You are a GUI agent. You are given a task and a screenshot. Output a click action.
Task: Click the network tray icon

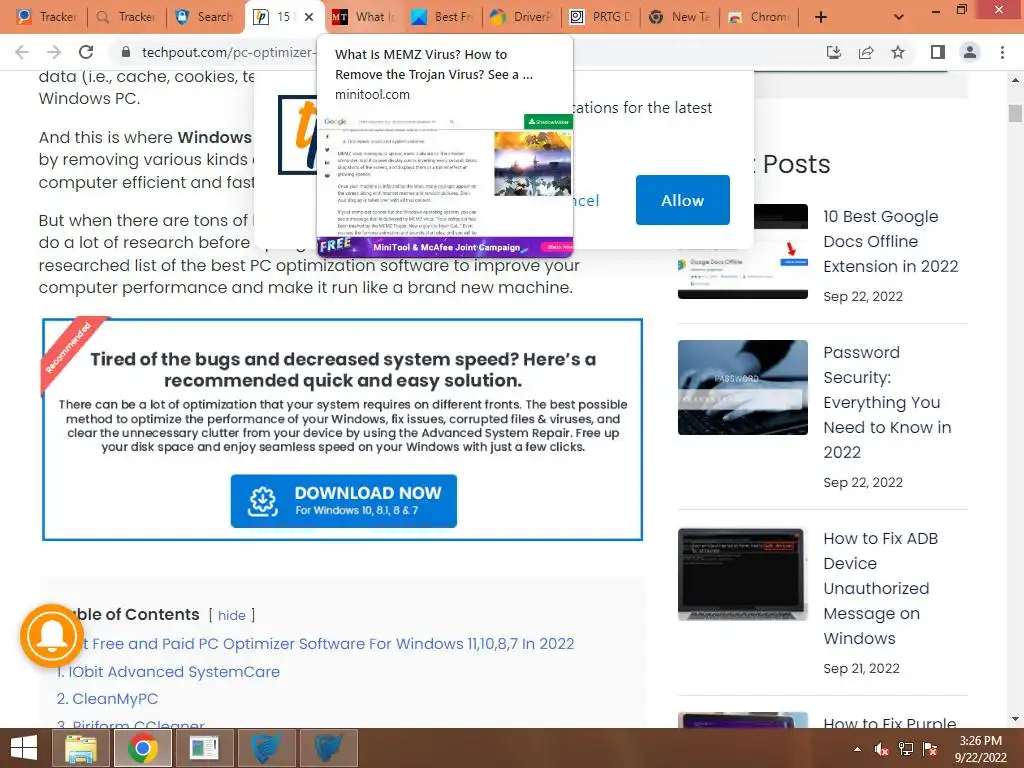point(906,749)
